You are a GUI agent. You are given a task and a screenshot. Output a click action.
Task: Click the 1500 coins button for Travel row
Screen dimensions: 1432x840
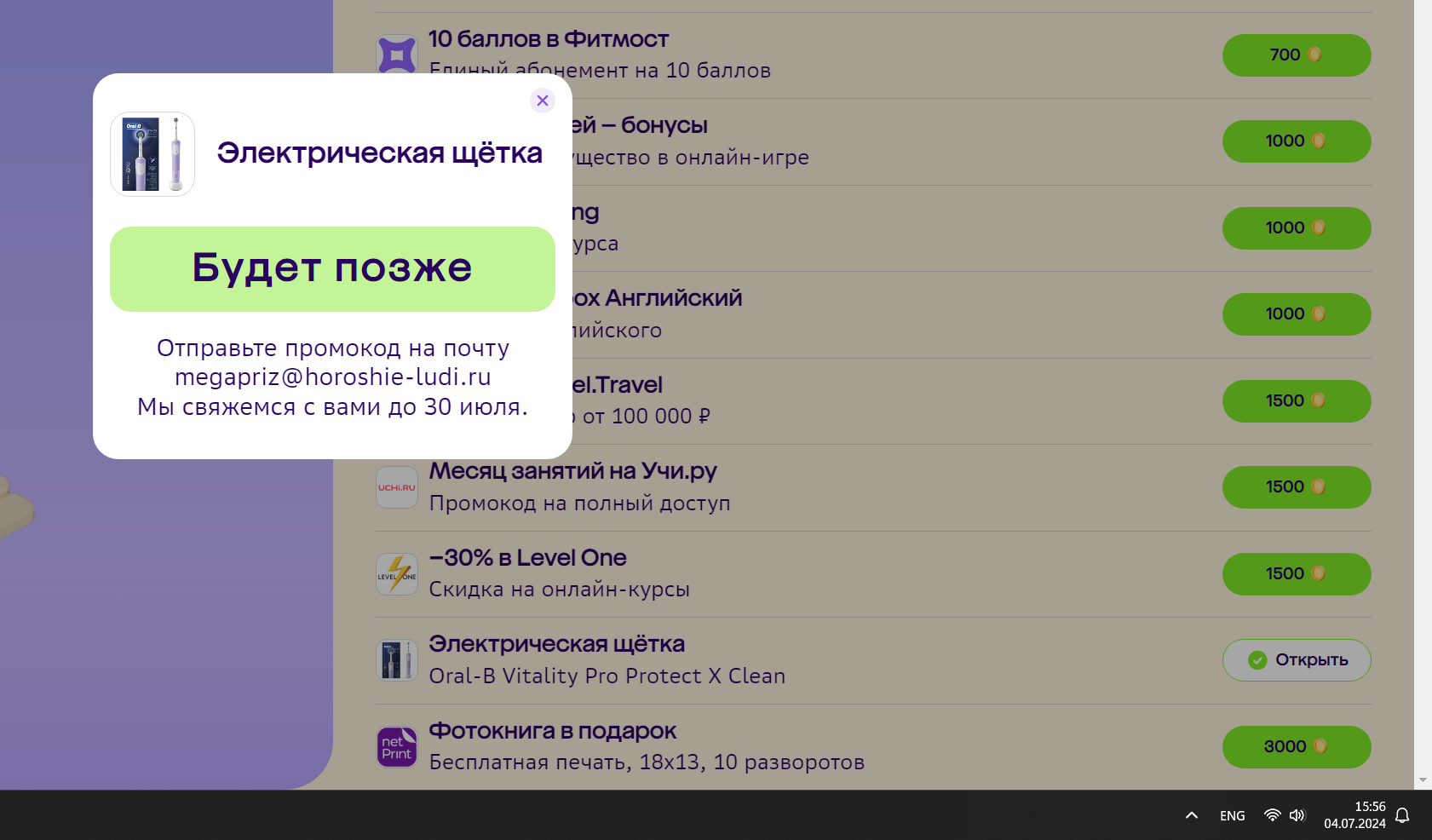click(1297, 401)
